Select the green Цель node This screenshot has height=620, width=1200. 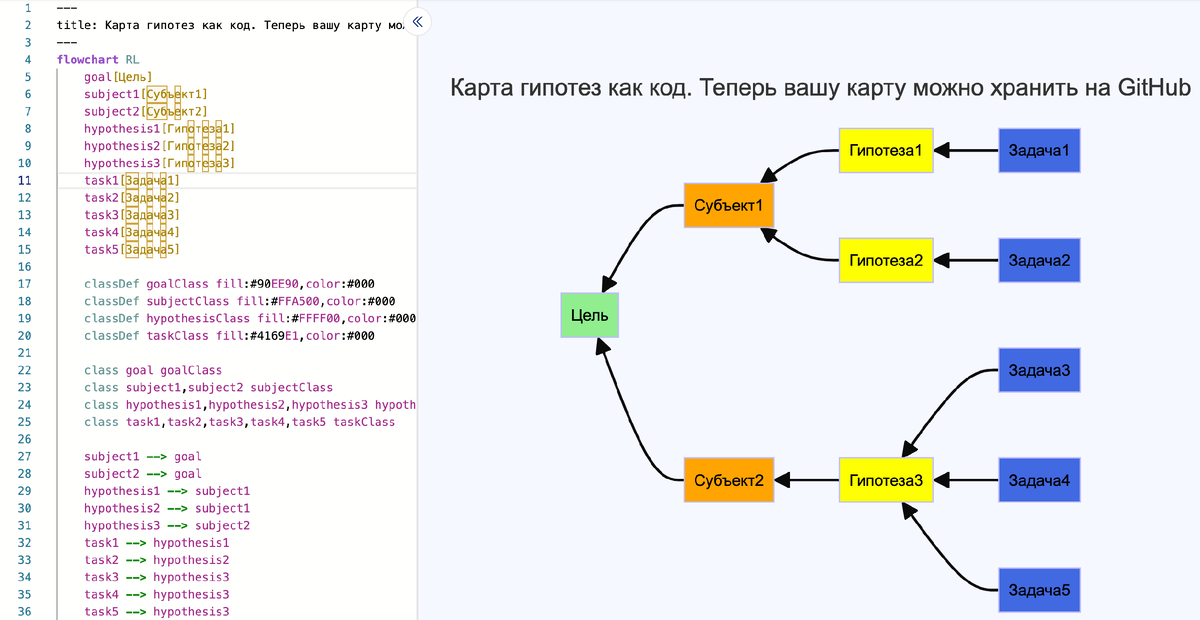(589, 315)
